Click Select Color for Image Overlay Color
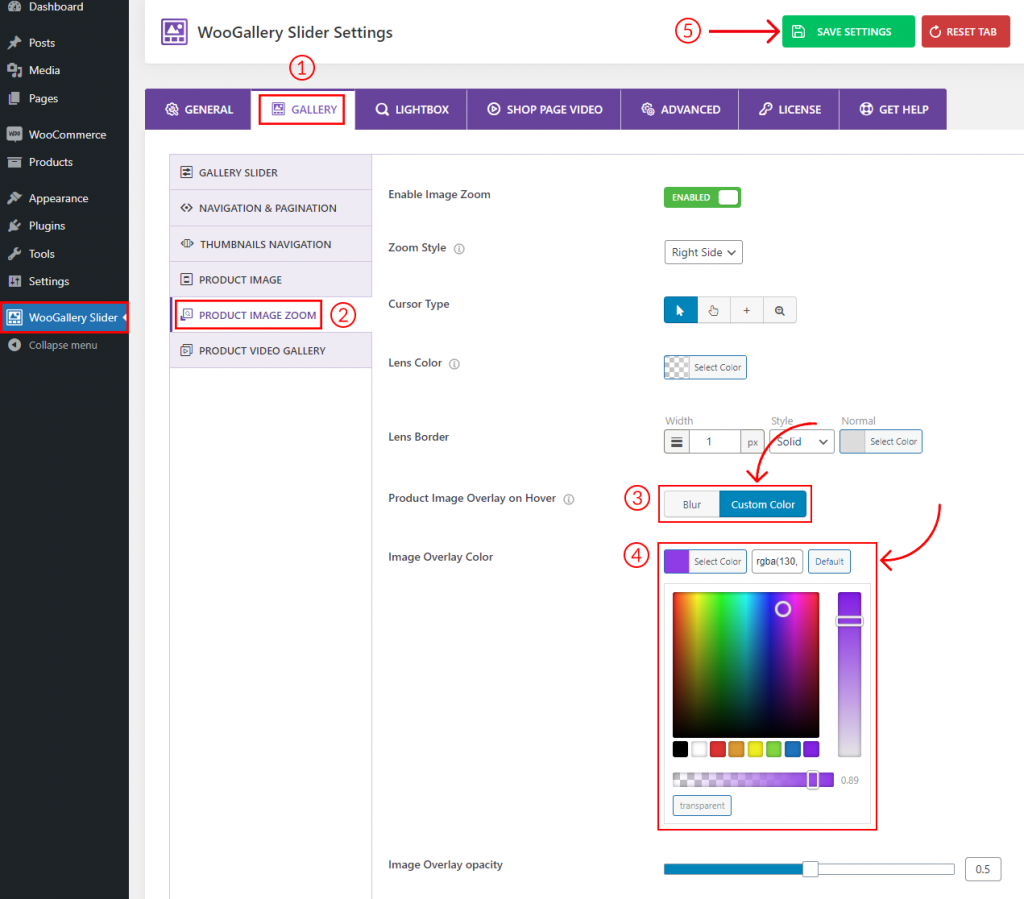 (705, 561)
